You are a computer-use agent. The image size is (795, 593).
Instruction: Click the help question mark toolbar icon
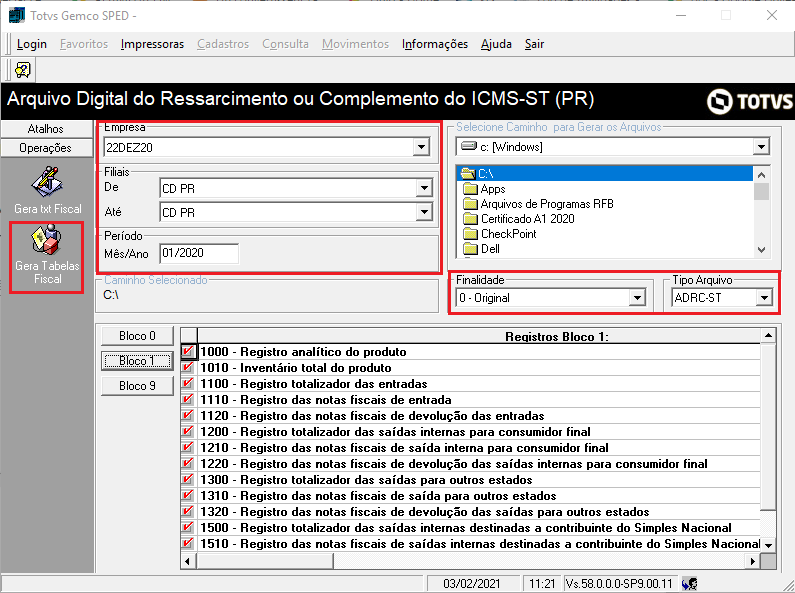tap(23, 70)
